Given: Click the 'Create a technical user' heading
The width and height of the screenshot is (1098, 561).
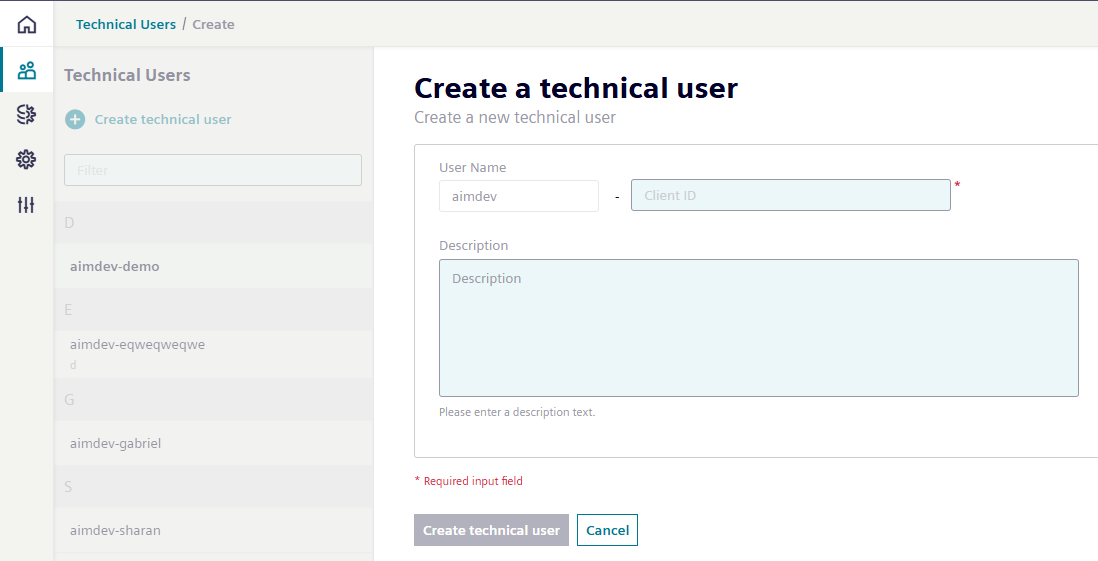Looking at the screenshot, I should (x=576, y=88).
